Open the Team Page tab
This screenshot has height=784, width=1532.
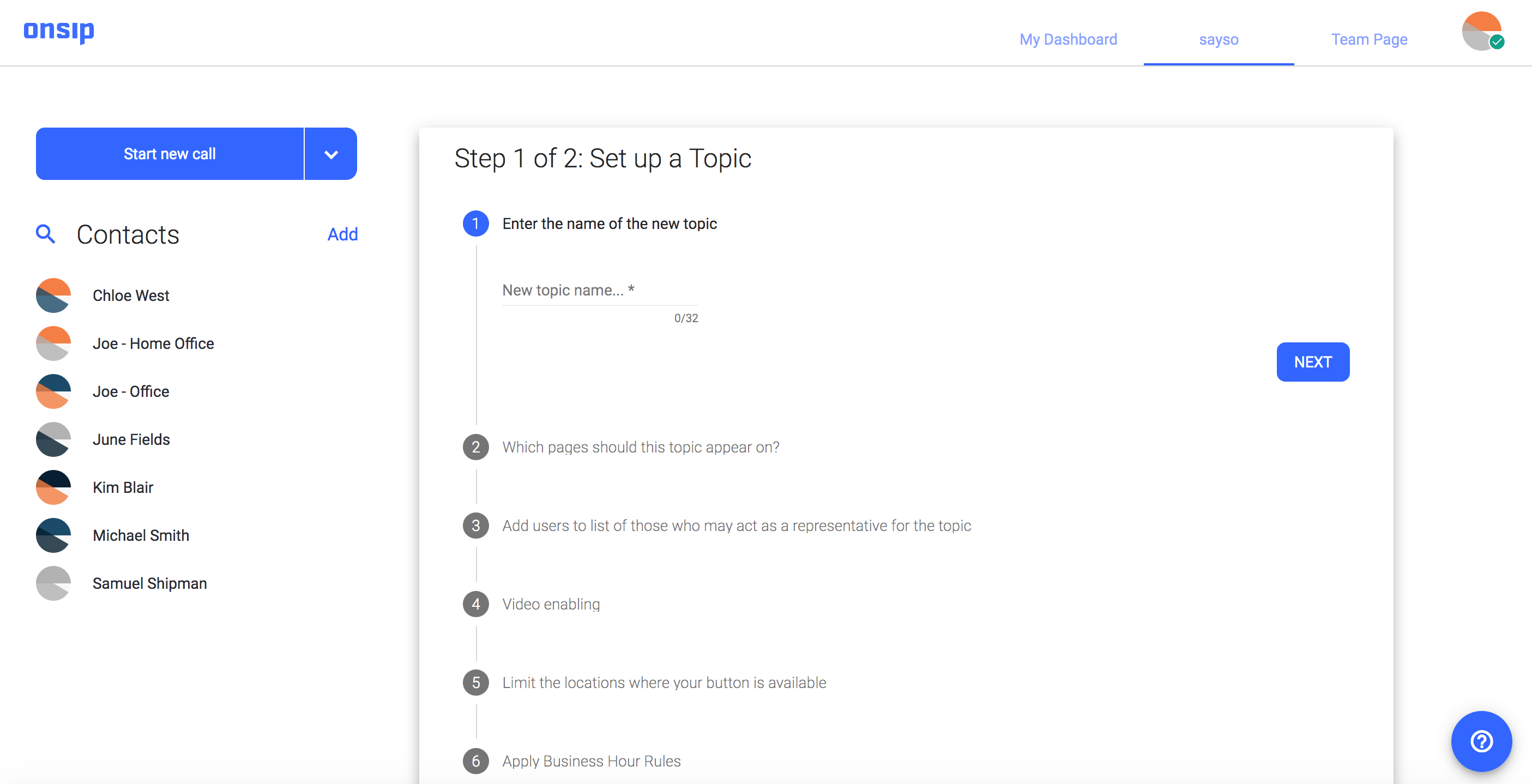[1369, 39]
